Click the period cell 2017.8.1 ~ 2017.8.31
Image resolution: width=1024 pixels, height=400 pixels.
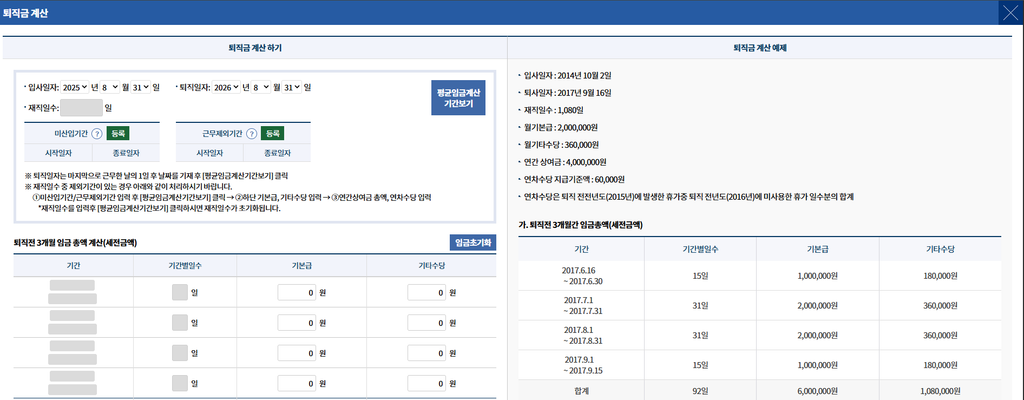click(x=582, y=335)
